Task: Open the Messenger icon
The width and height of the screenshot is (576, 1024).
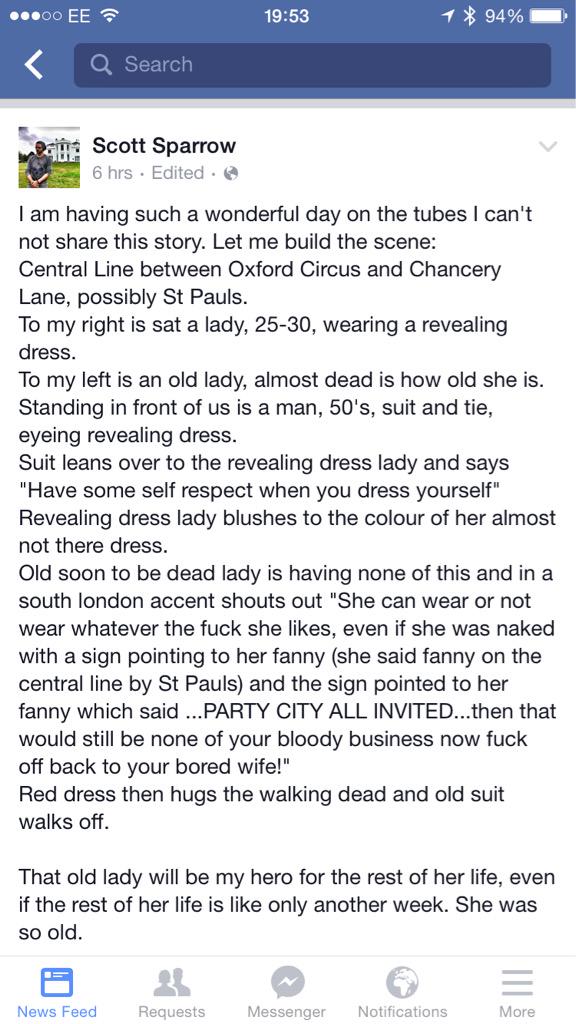Action: click(x=287, y=982)
